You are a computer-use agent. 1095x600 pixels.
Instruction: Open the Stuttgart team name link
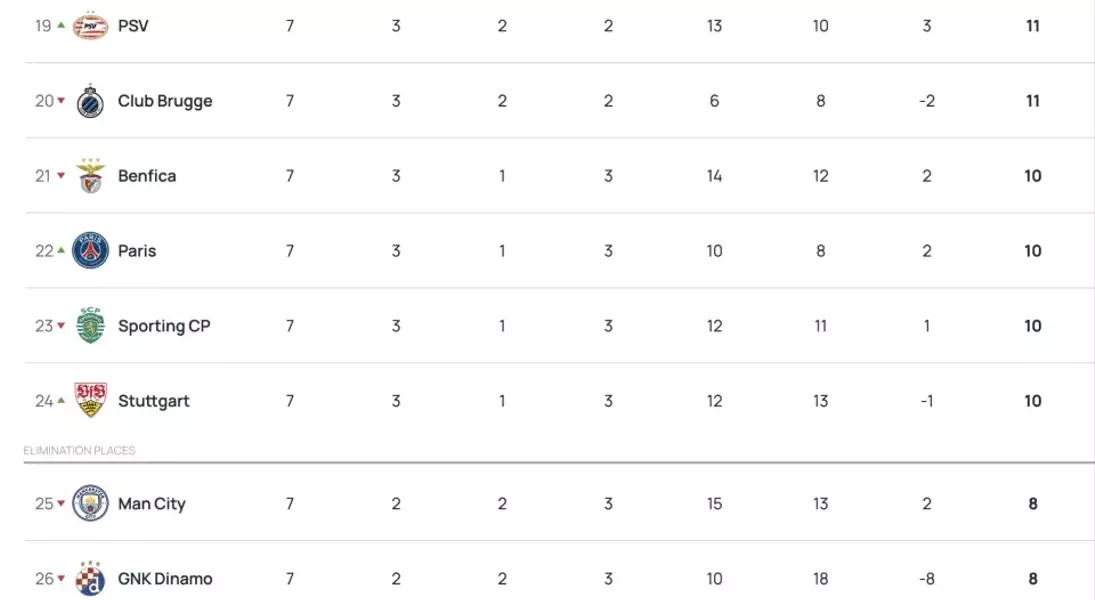click(154, 401)
